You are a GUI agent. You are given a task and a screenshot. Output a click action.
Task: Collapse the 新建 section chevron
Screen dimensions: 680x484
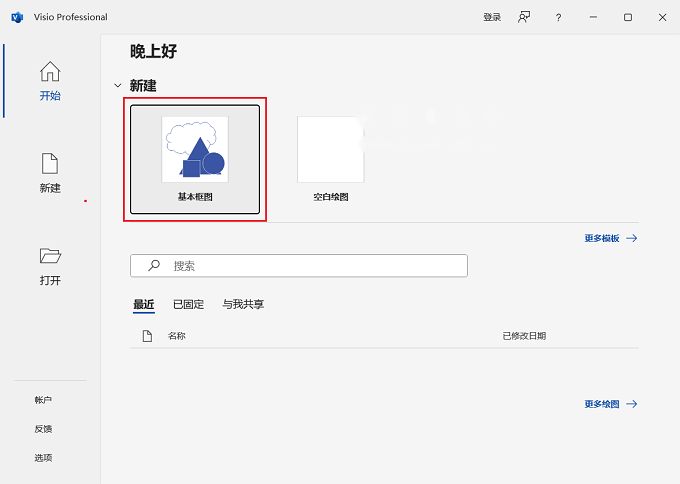coord(118,85)
